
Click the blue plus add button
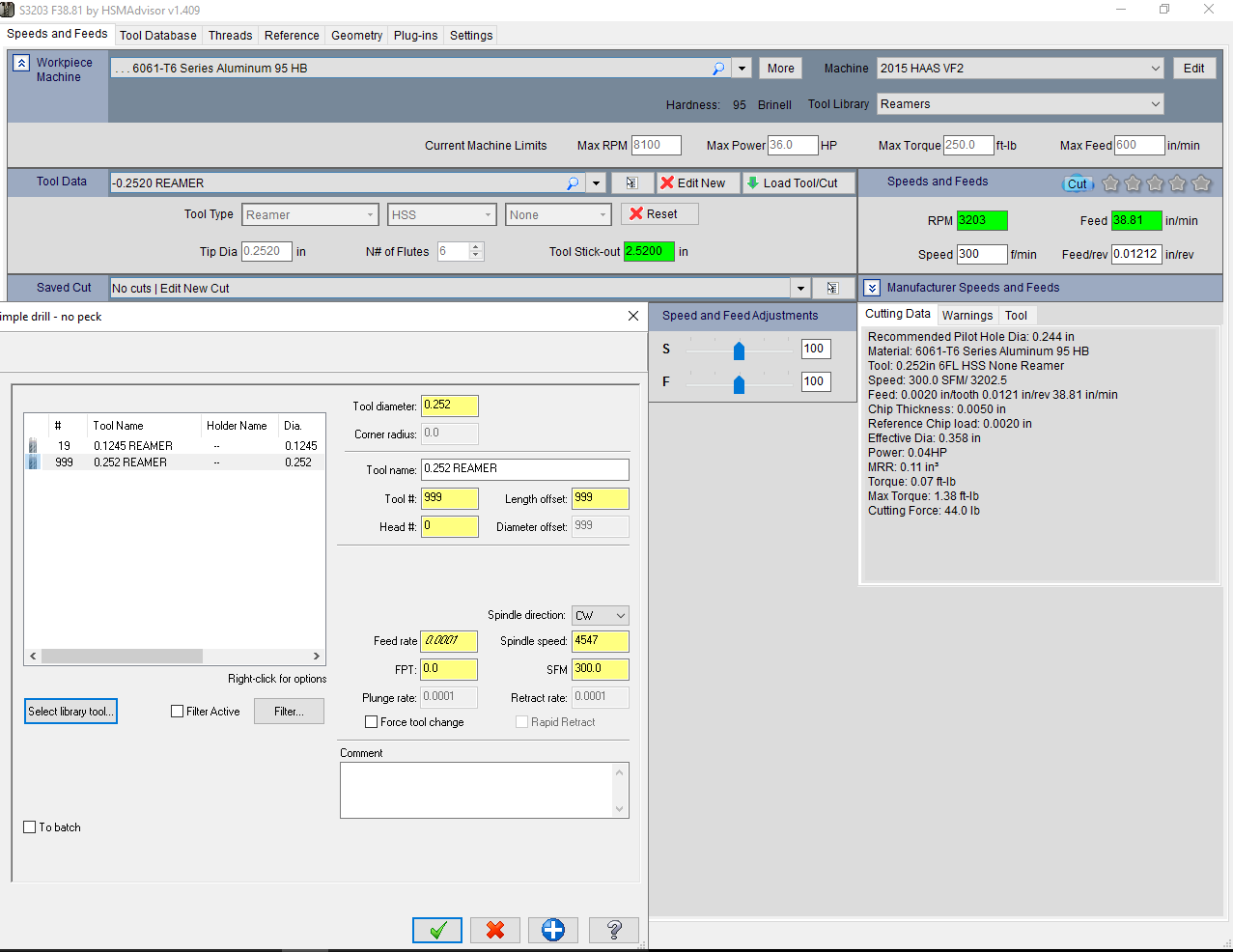pos(553,930)
